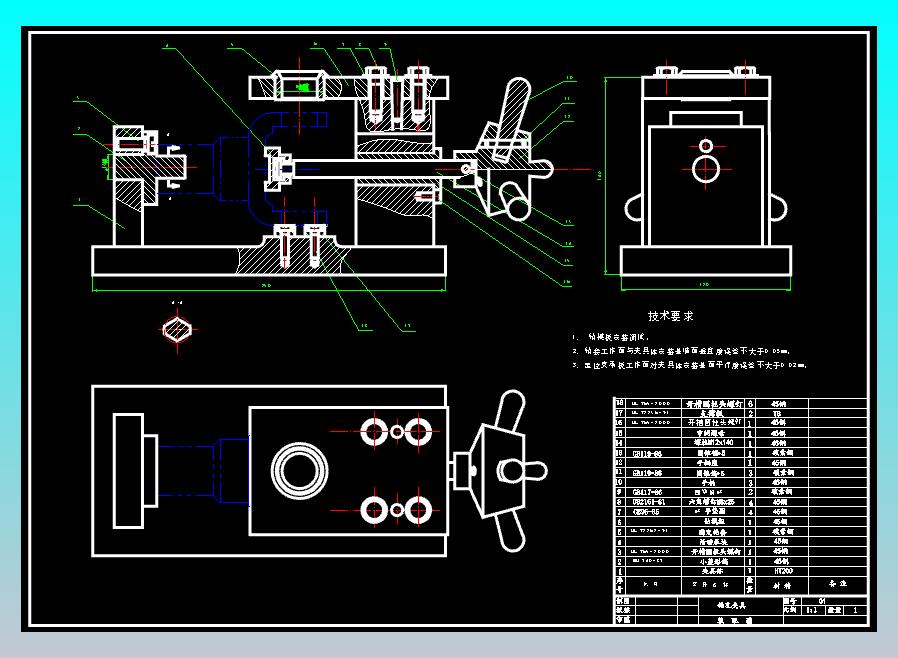Viewport: 898px width, 658px height.
Task: Select the 1:1 scale value in title block
Action: [812, 610]
